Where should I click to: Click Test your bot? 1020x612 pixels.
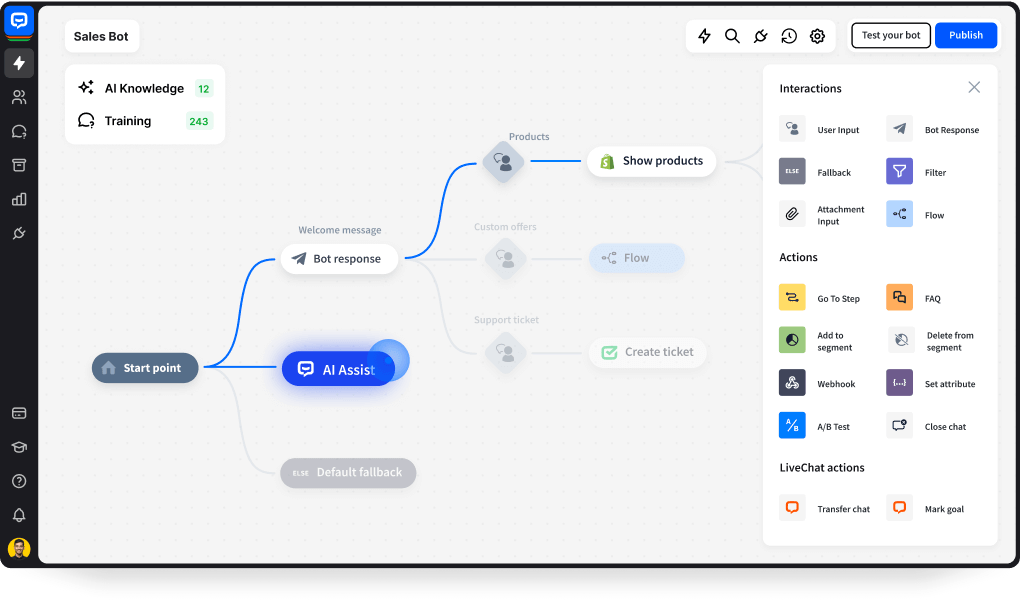click(890, 35)
